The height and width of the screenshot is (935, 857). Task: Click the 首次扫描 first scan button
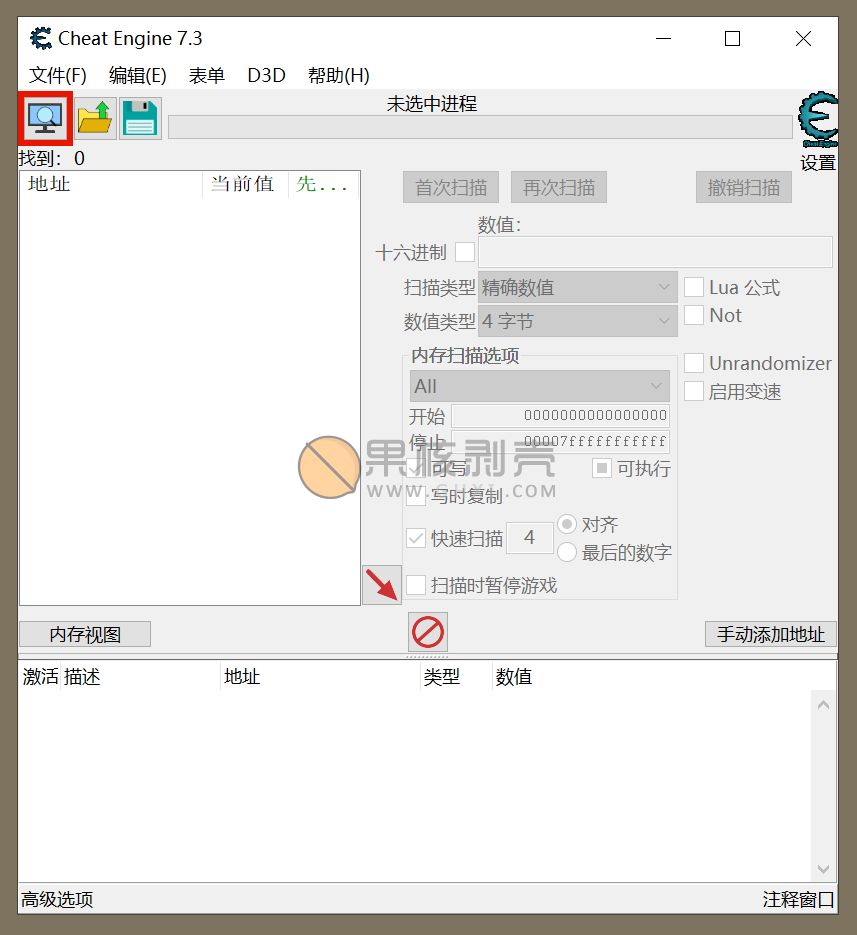tap(451, 187)
